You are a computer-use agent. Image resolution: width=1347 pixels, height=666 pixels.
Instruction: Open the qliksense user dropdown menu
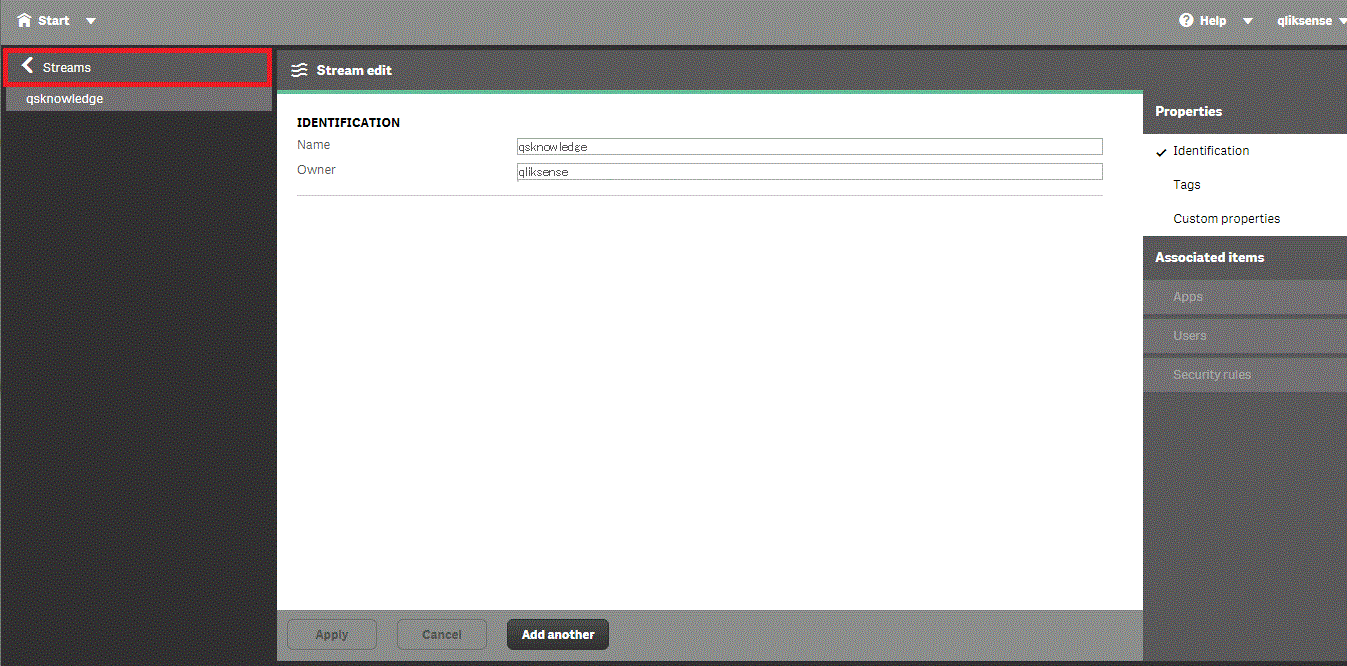(1310, 21)
